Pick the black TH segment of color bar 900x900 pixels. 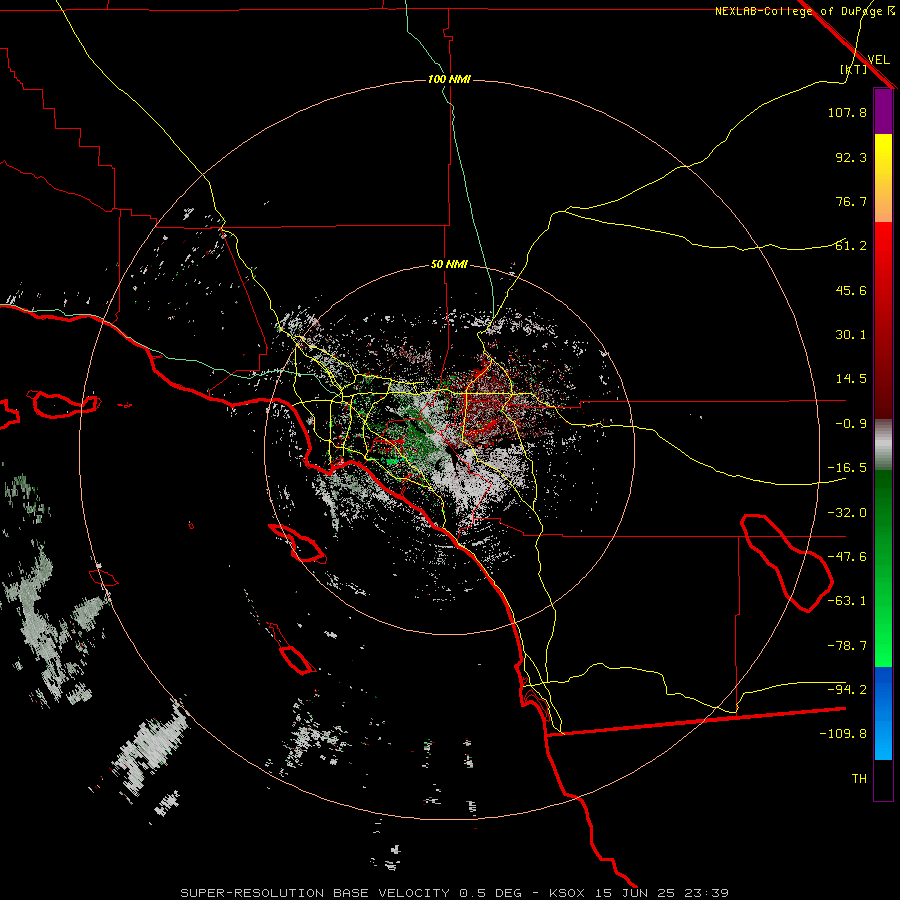[883, 779]
